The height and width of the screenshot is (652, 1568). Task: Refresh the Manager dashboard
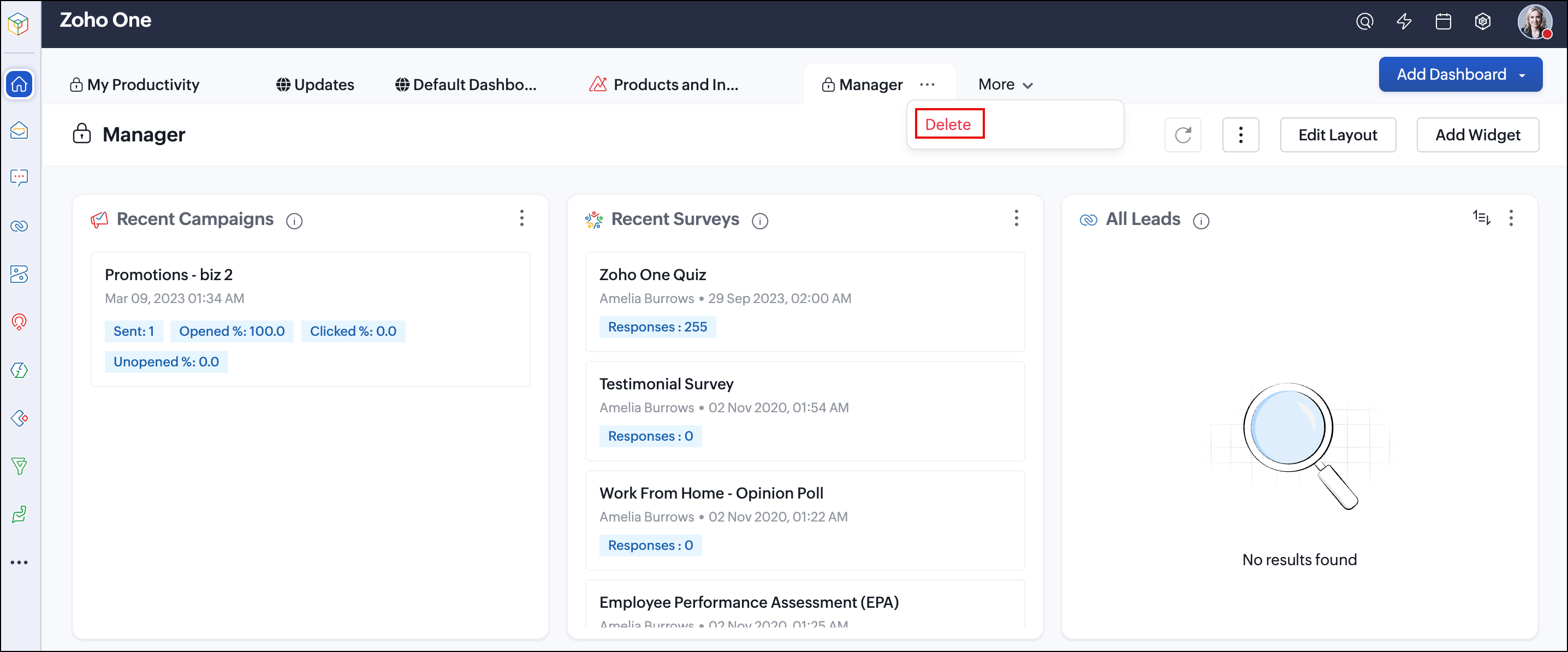pyautogui.click(x=1183, y=134)
